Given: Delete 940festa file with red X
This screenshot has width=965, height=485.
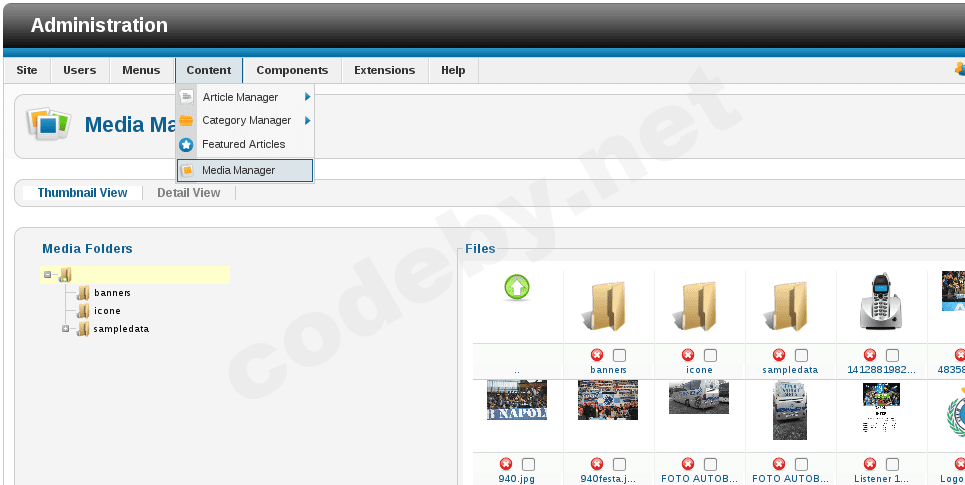Looking at the screenshot, I should coord(597,464).
